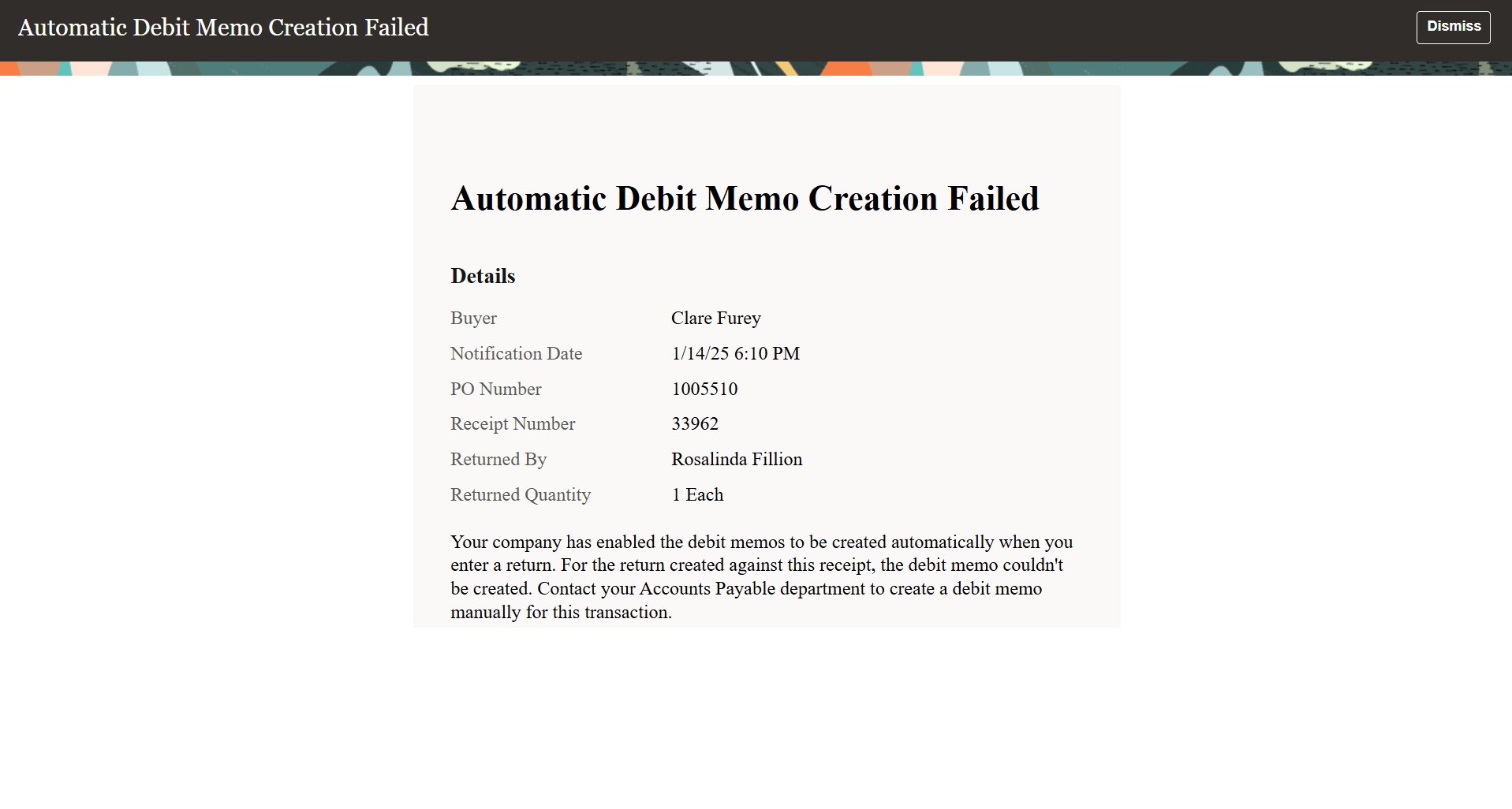Click the Receipt Number value 33962
1512x809 pixels.
[x=694, y=423]
